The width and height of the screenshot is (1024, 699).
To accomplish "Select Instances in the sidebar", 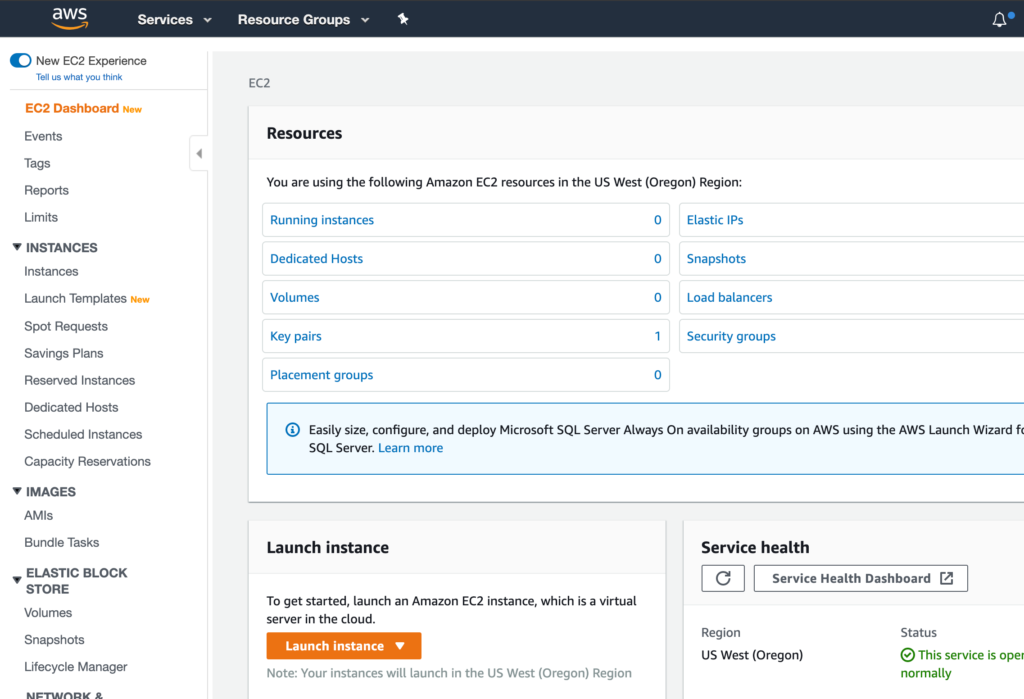I will tap(51, 271).
